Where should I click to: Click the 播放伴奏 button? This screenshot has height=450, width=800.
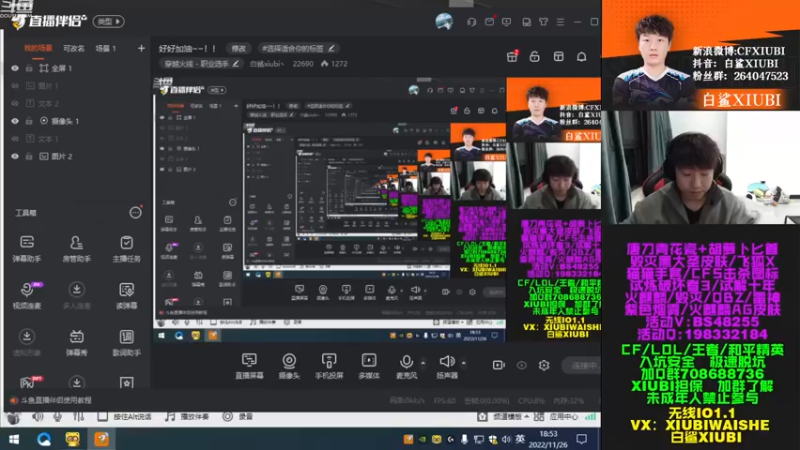pos(187,417)
